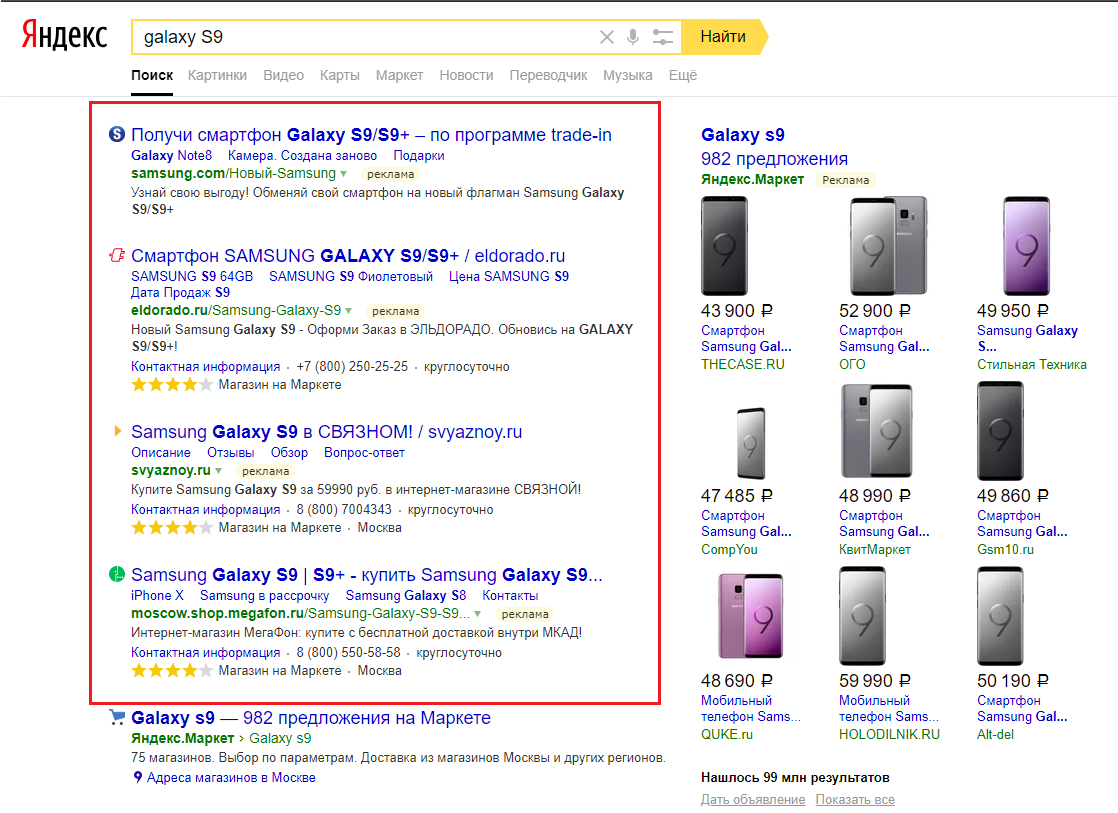Click the Samsung favicon beside trade-in ad
The height and width of the screenshot is (813, 1118).
coord(117,134)
